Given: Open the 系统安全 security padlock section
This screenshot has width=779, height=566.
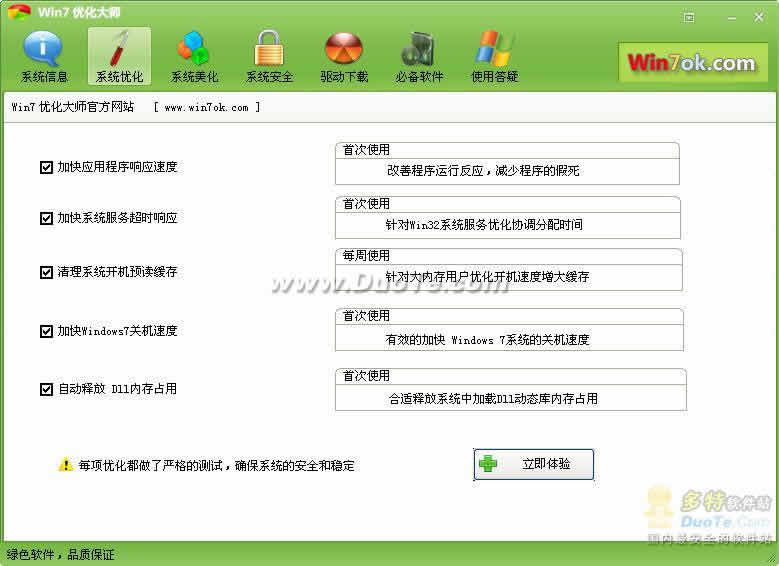Looking at the screenshot, I should click(x=269, y=57).
